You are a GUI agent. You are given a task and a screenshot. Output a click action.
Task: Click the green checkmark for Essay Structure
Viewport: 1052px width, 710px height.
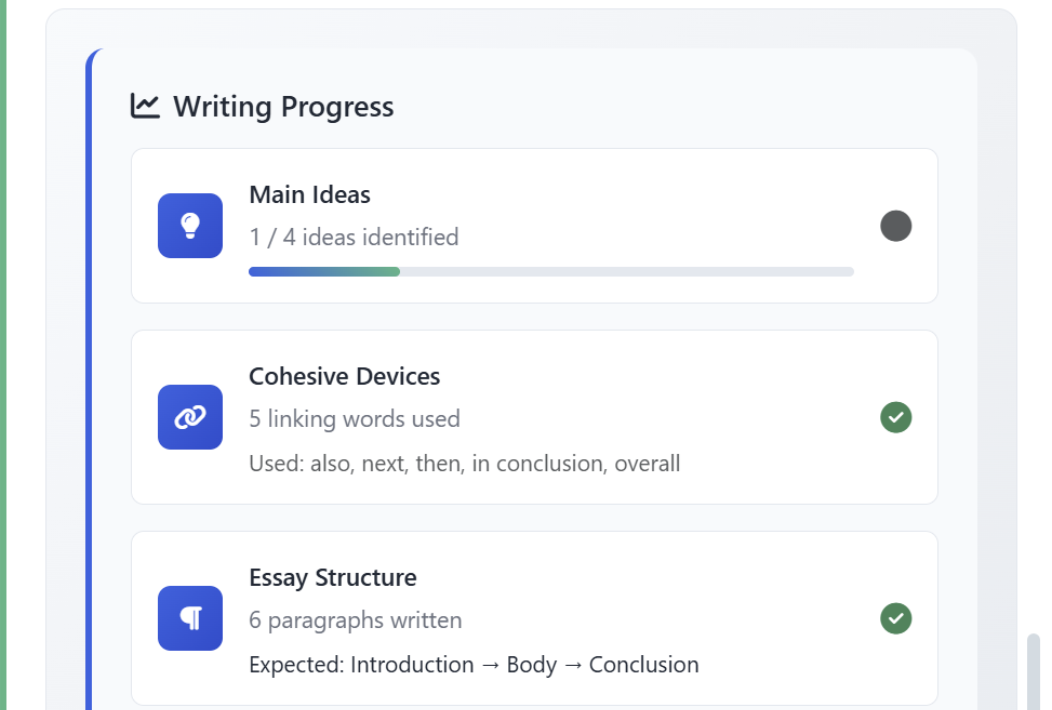point(896,618)
